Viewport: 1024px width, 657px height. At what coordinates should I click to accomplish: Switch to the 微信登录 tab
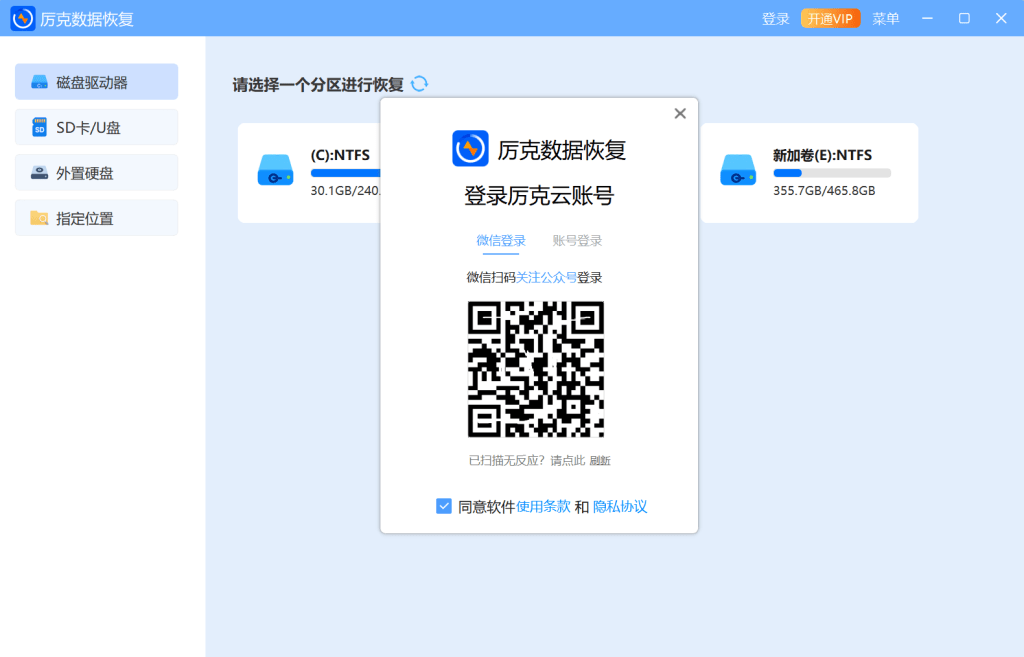(501, 240)
